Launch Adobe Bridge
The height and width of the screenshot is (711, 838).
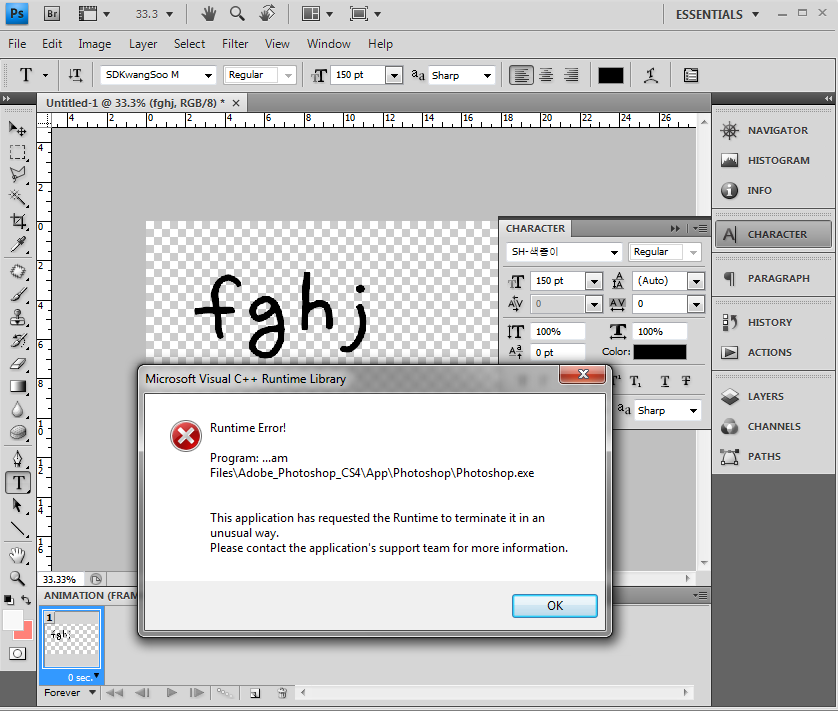51,14
